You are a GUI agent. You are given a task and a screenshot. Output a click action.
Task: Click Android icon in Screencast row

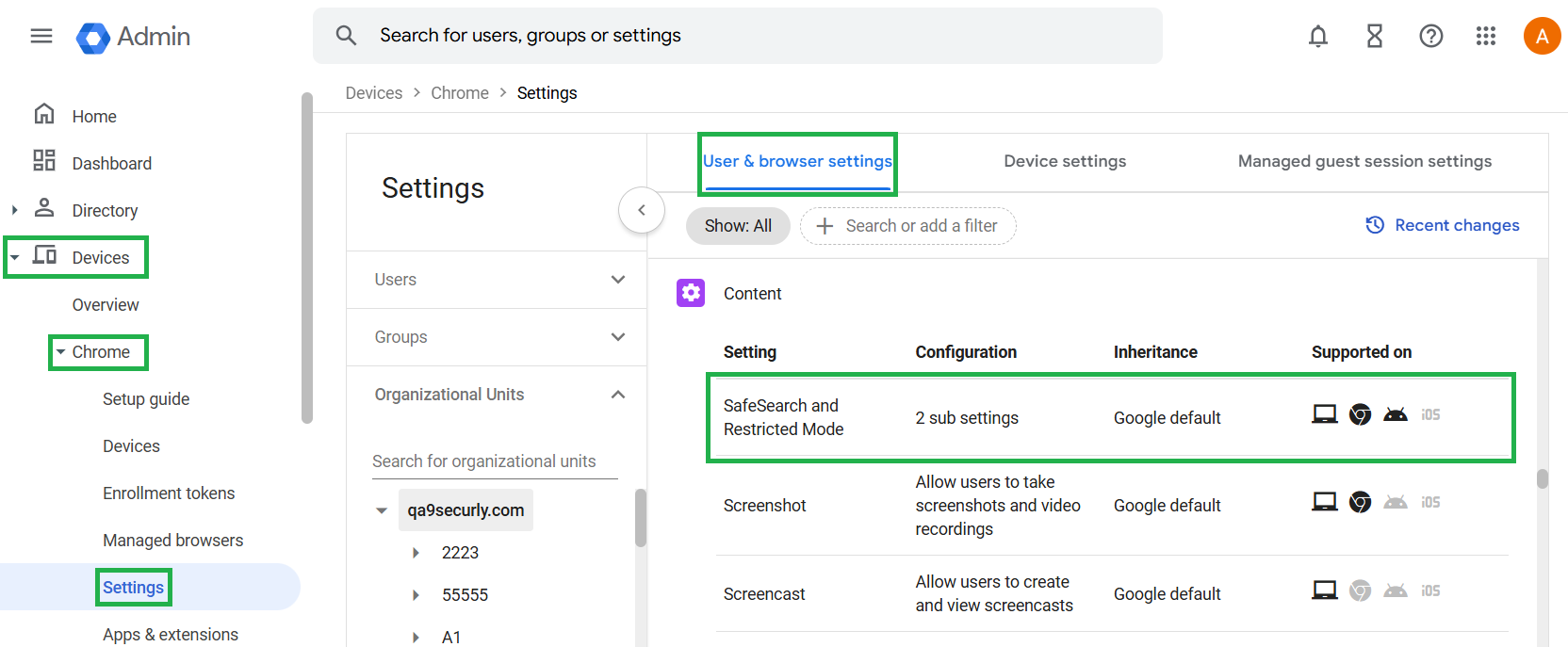point(1396,590)
